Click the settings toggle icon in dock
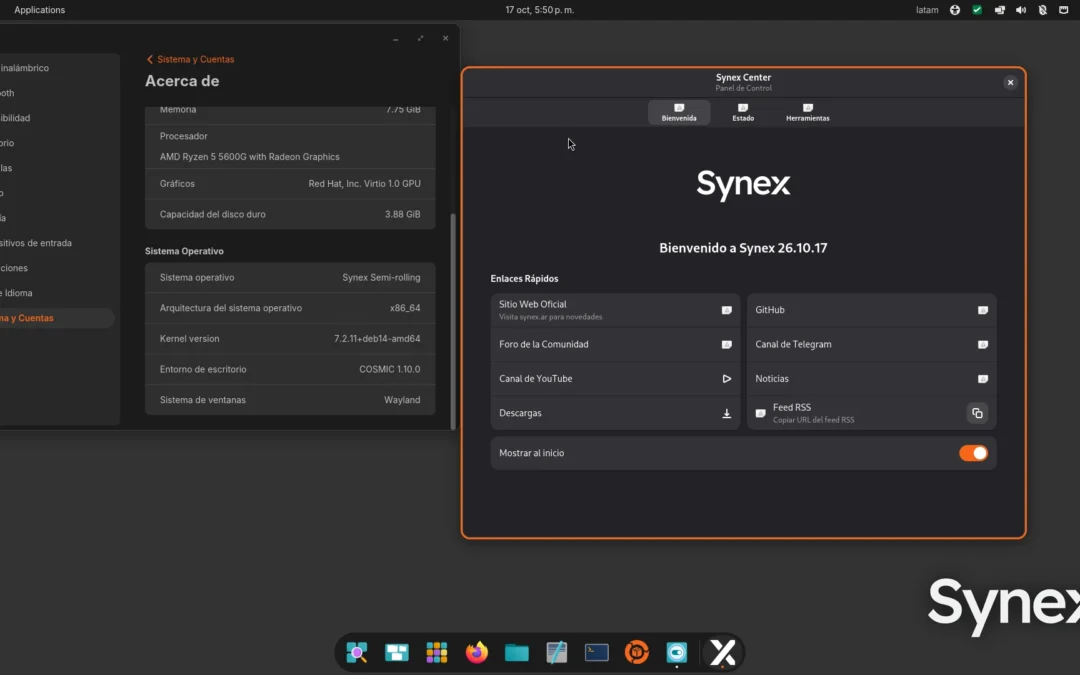Viewport: 1080px width, 675px height. 676,652
